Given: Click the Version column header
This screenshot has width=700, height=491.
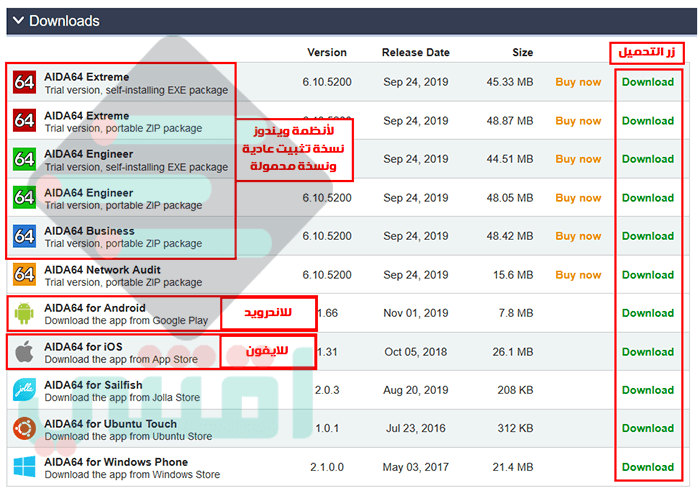Looking at the screenshot, I should (x=327, y=52).
